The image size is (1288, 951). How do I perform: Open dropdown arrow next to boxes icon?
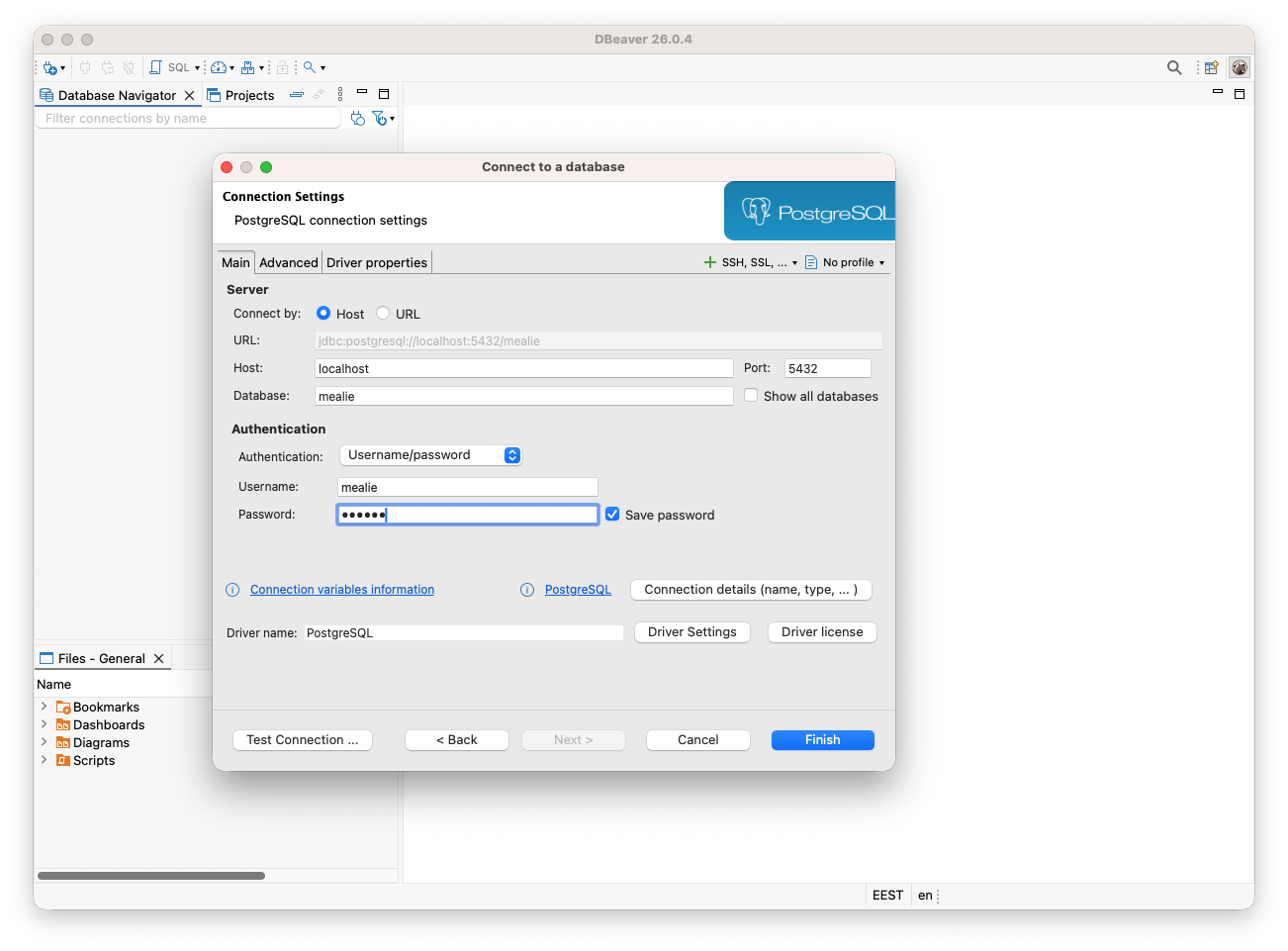pyautogui.click(x=261, y=68)
